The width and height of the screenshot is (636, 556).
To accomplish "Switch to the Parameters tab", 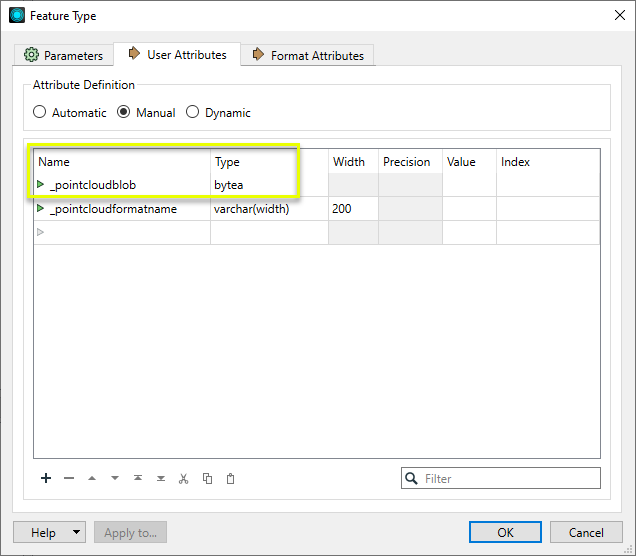I will point(63,55).
